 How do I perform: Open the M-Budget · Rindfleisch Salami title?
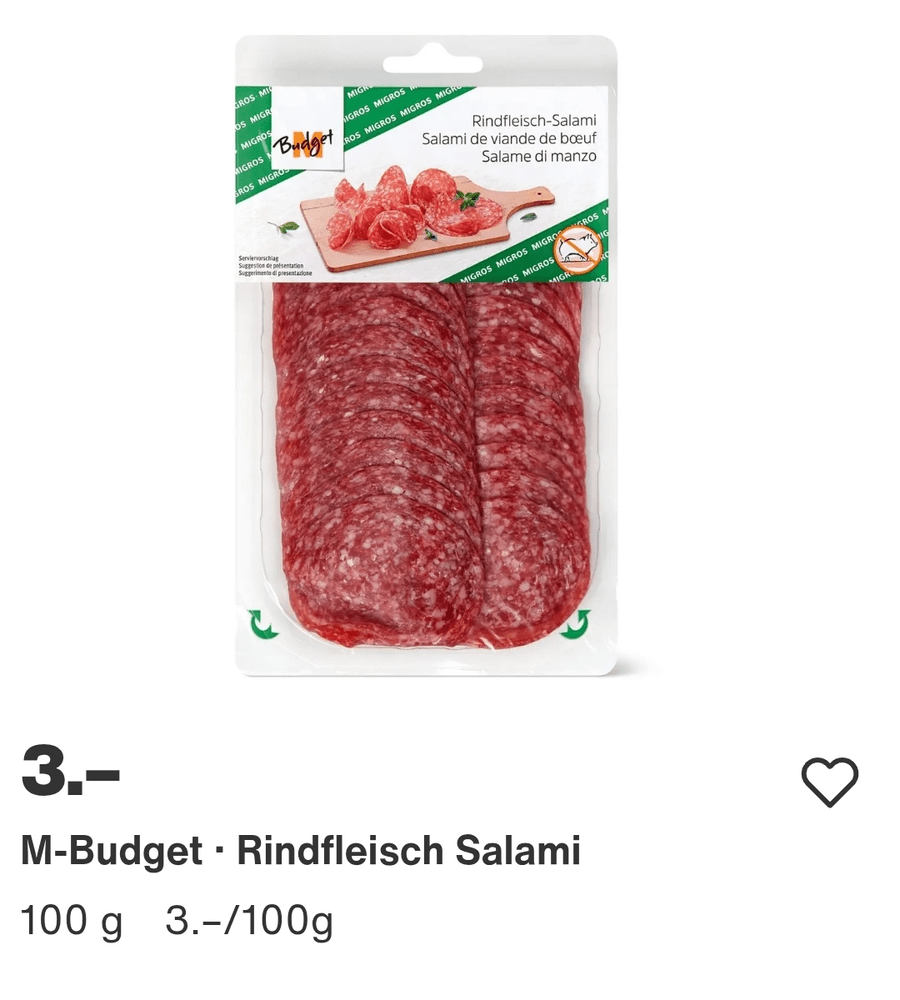[x=300, y=851]
